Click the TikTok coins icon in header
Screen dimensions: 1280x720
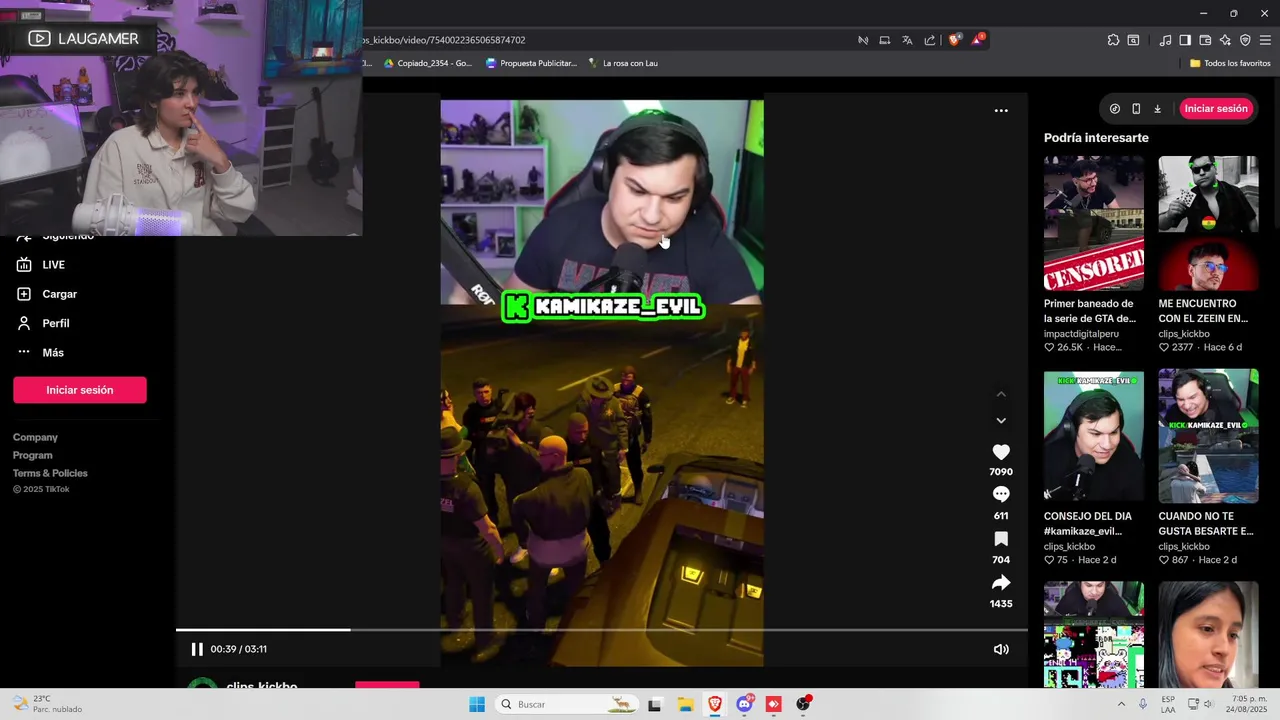point(1115,108)
